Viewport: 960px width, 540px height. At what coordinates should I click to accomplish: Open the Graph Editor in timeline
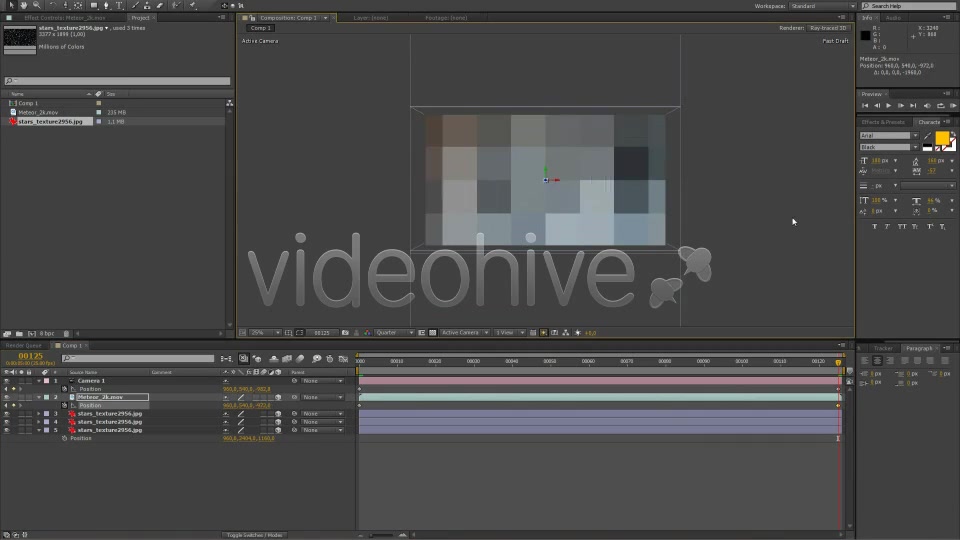(x=343, y=359)
